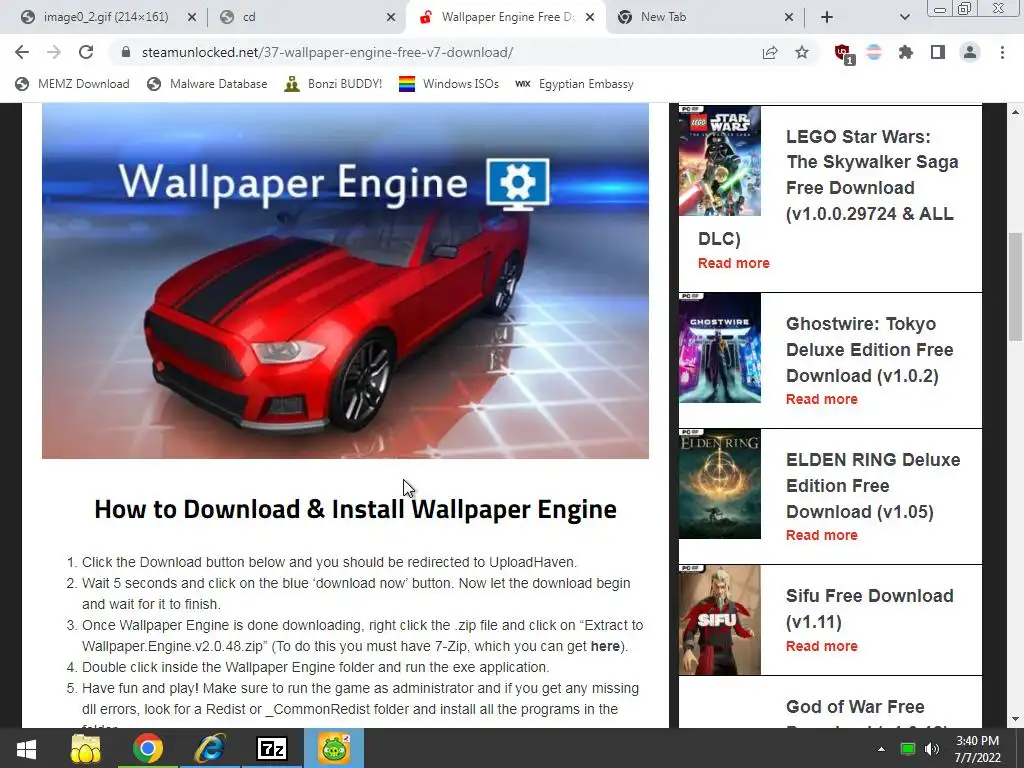
Task: Click the page vertical scrollbar thumb
Action: tap(1016, 286)
